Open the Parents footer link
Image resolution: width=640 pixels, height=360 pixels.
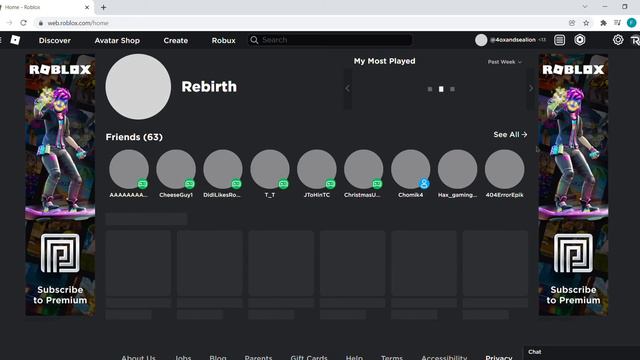click(258, 357)
